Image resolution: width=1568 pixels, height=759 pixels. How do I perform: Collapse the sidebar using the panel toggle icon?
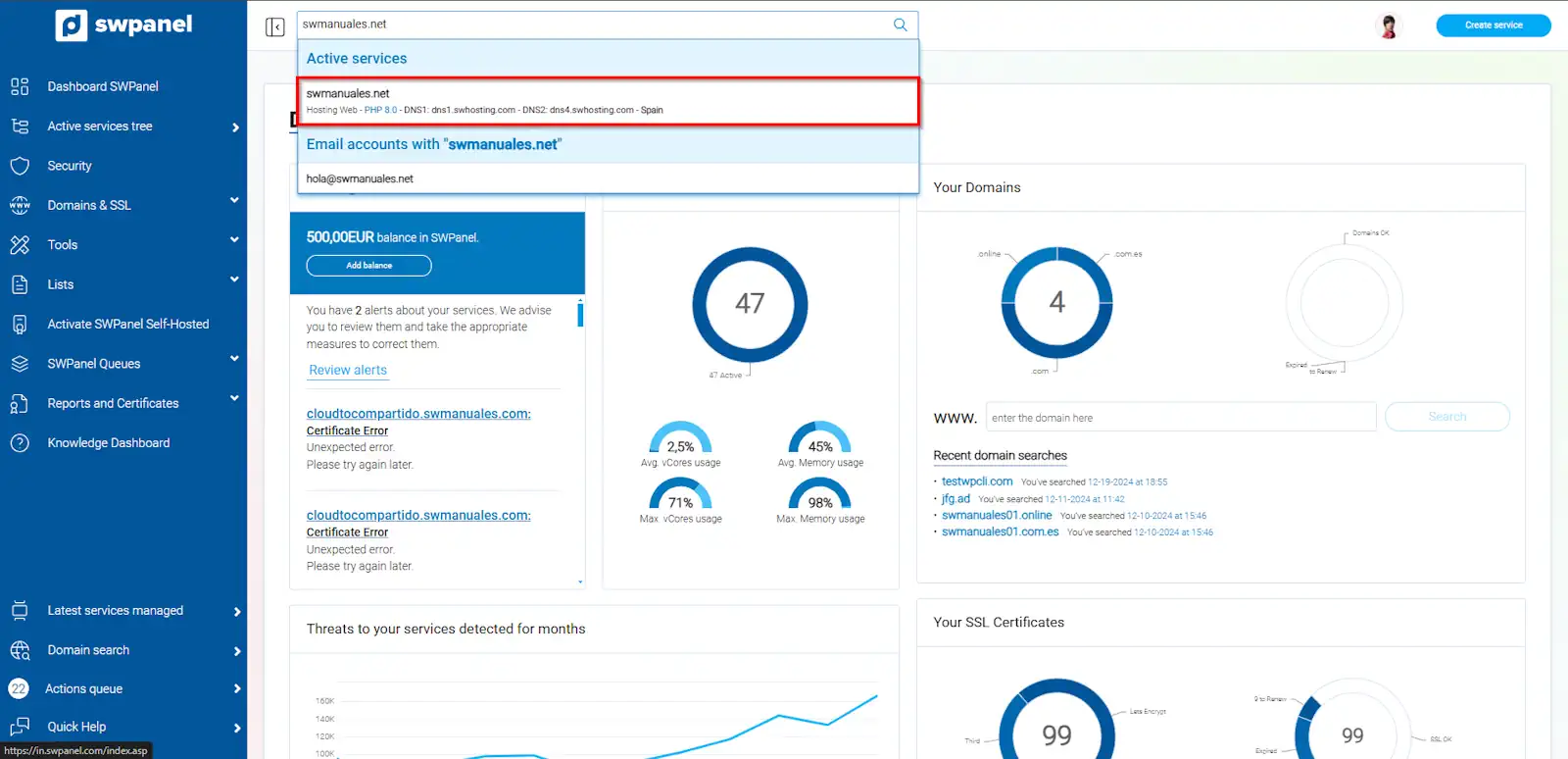coord(274,26)
